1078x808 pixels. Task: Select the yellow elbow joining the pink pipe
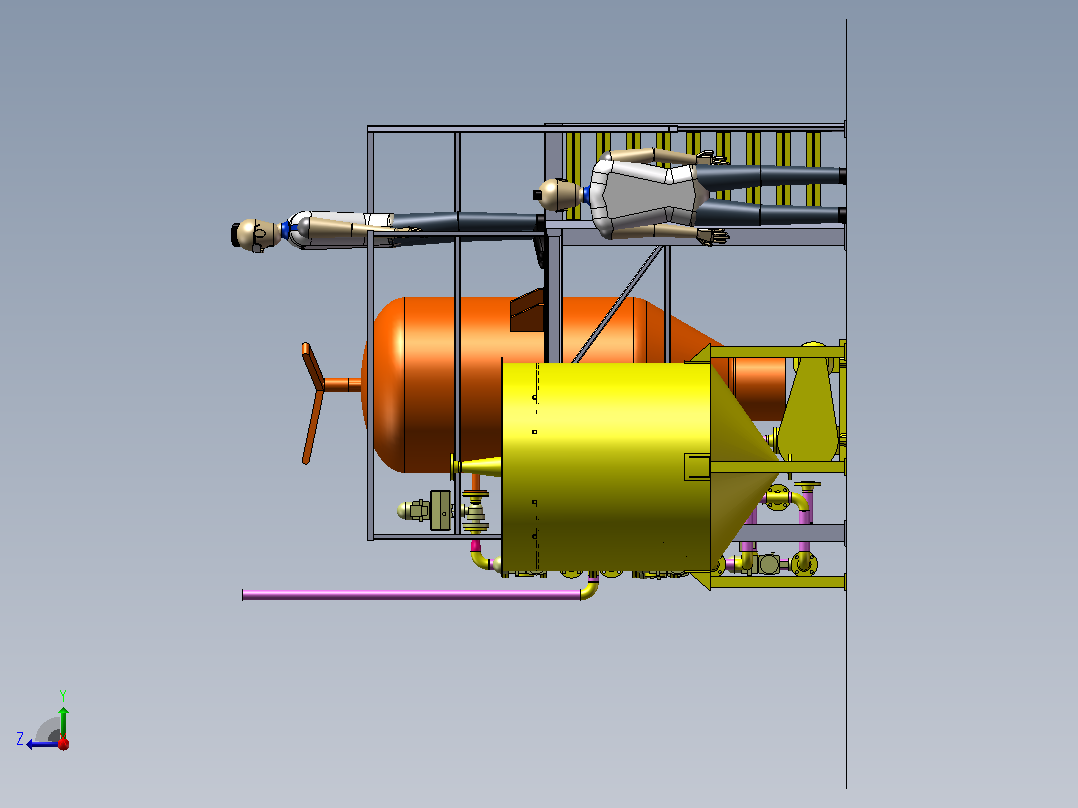(590, 589)
